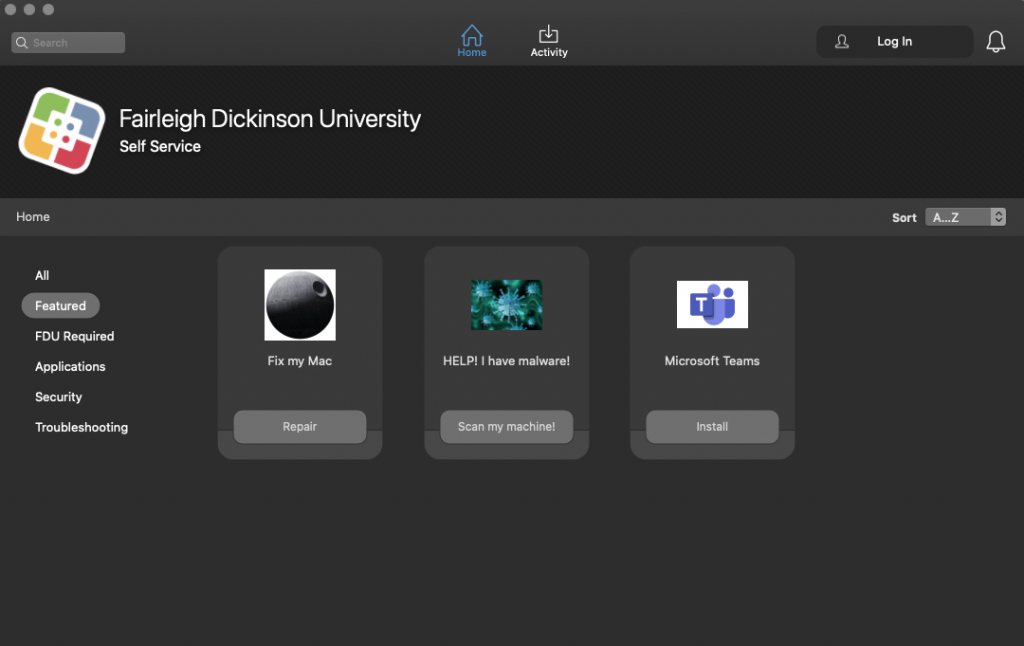This screenshot has height=646, width=1024.
Task: Open the Troubleshooting category
Action: [81, 427]
